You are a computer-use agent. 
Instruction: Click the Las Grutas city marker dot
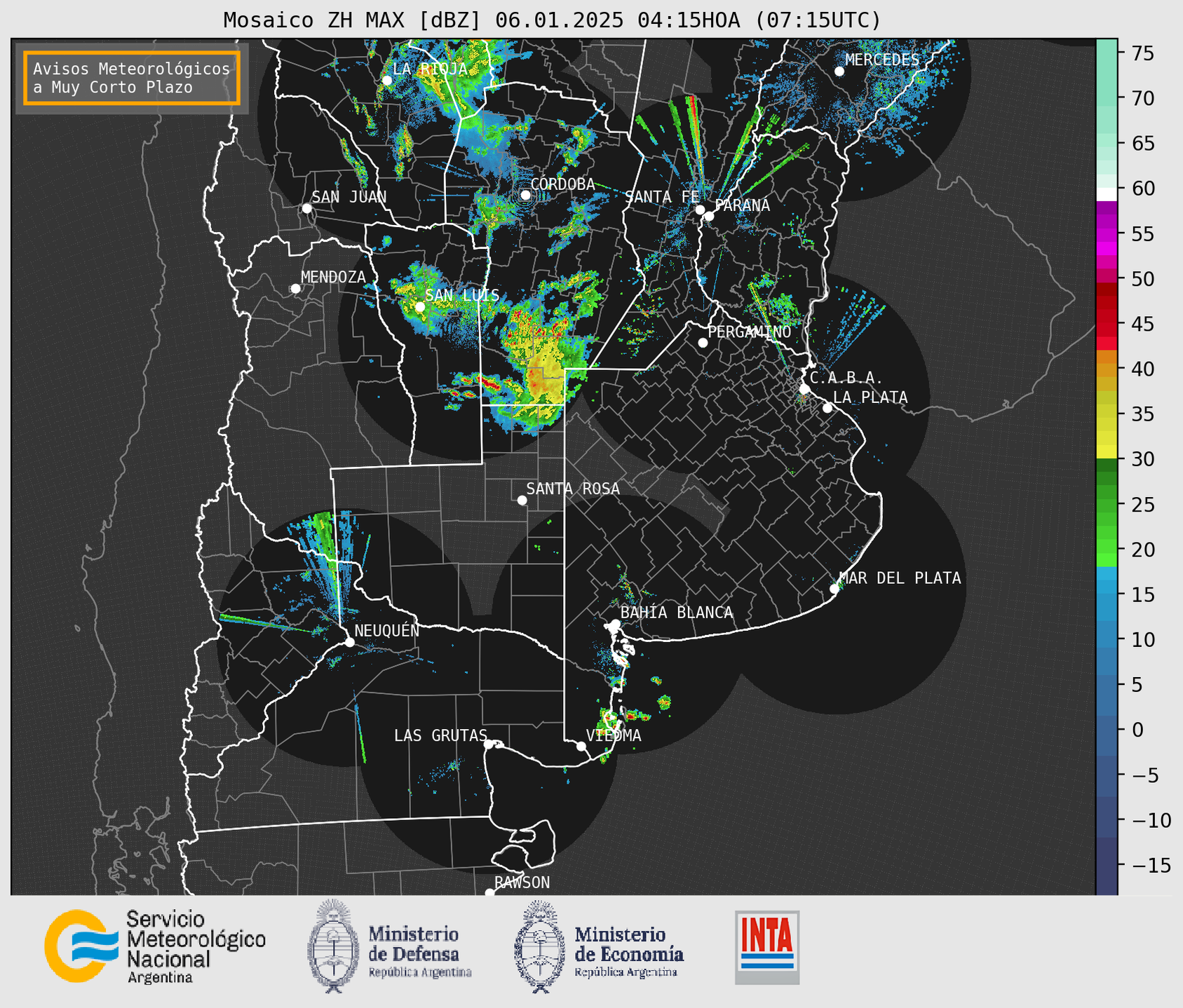pyautogui.click(x=489, y=744)
